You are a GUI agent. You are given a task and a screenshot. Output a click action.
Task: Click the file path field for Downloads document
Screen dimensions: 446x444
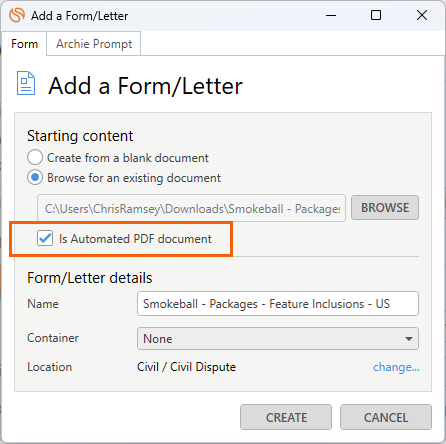click(x=192, y=208)
